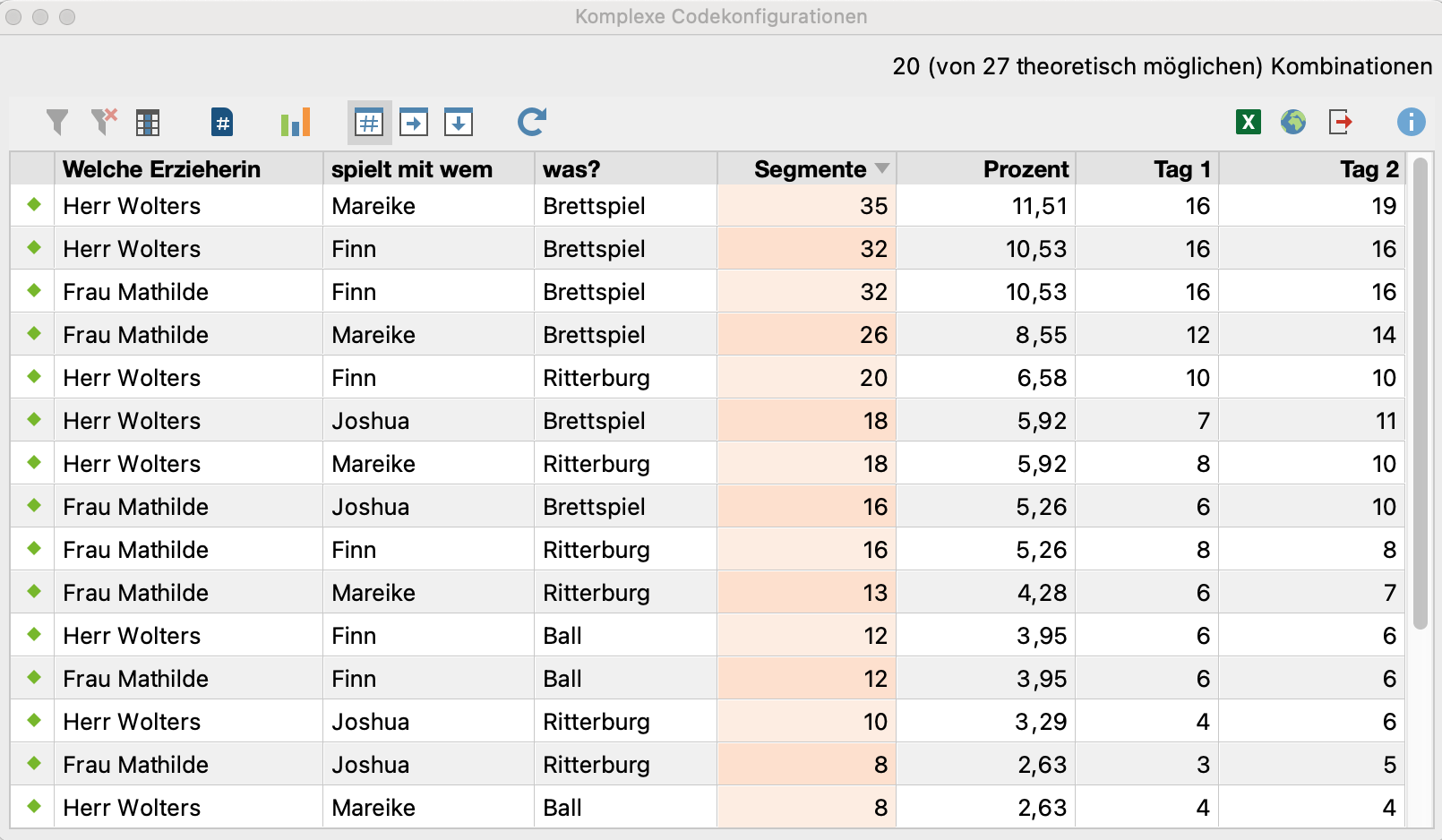The width and height of the screenshot is (1442, 840).
Task: Sort by Welche Erzieherin column header
Action: pyautogui.click(x=162, y=169)
